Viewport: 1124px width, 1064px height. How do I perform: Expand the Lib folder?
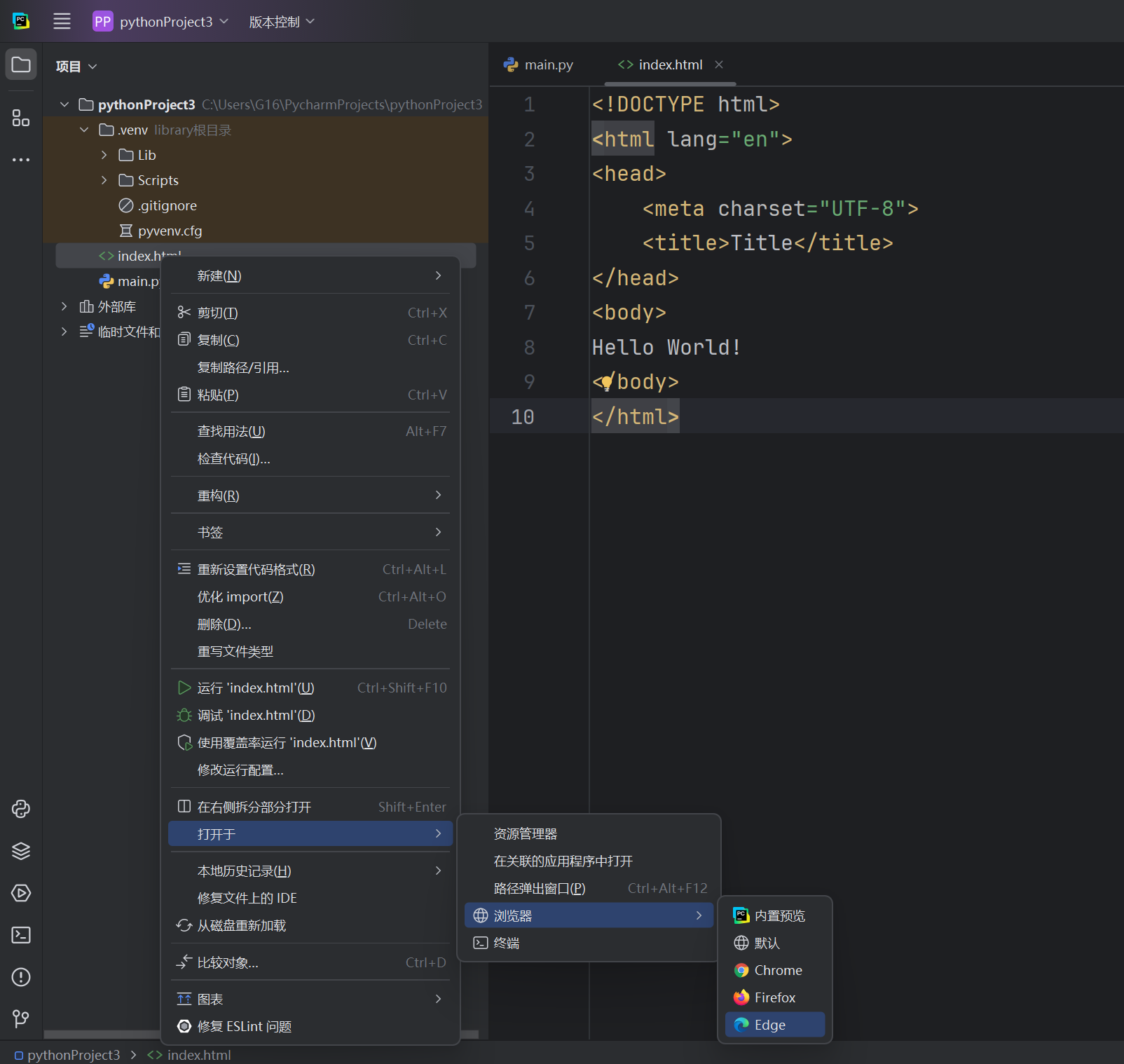point(104,155)
